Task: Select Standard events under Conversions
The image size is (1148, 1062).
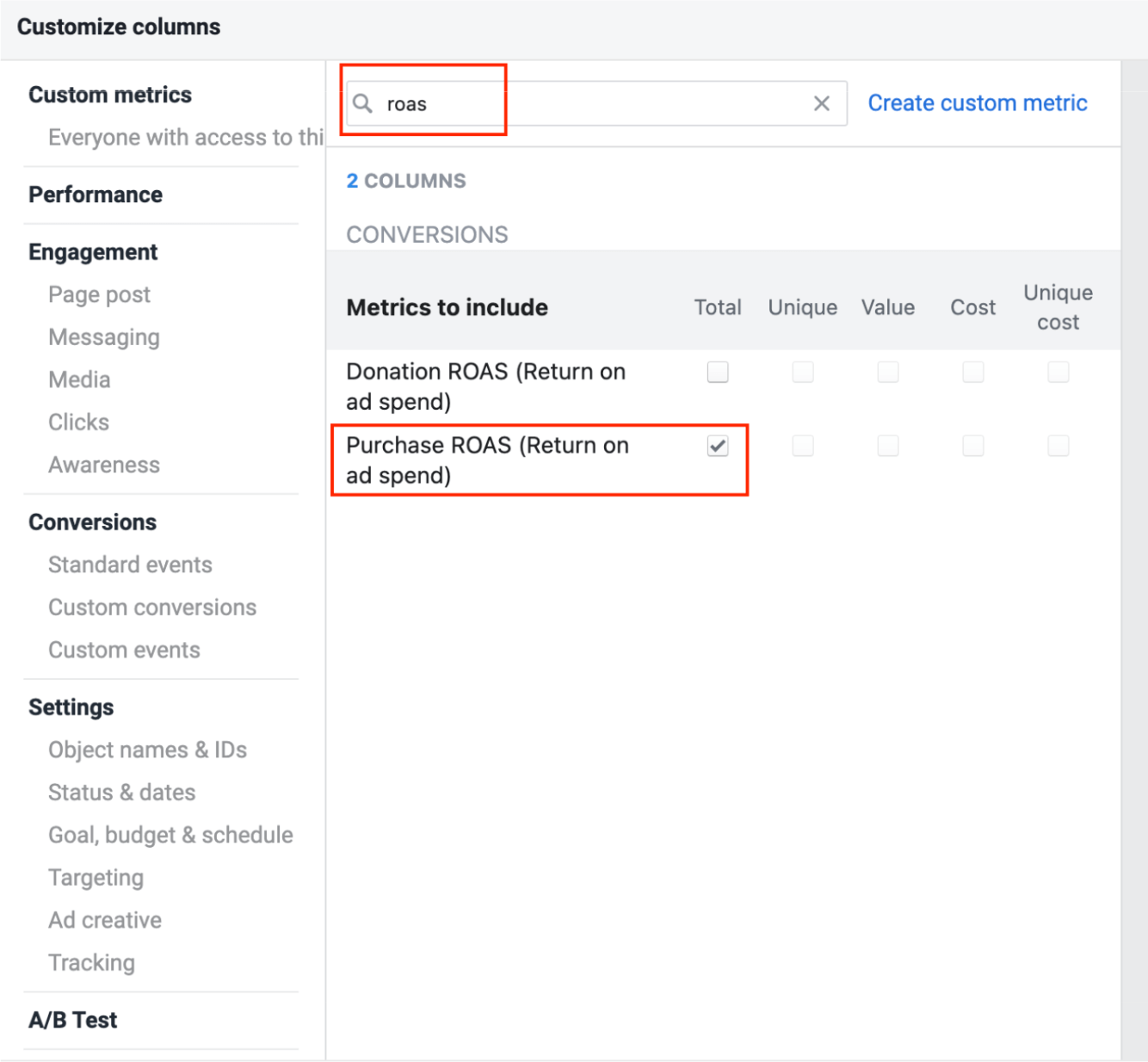Action: (x=130, y=565)
